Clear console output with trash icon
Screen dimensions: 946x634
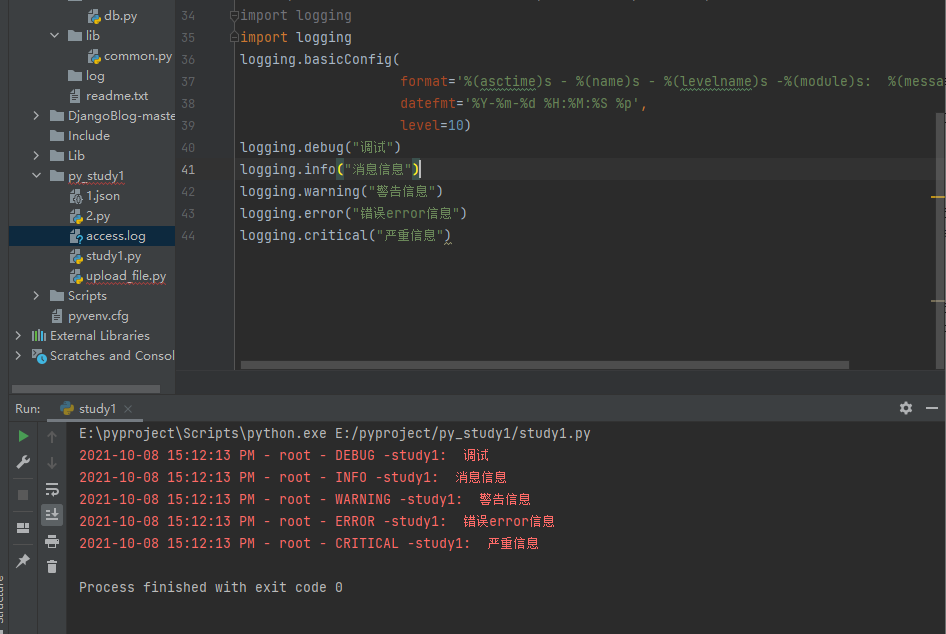[52, 566]
